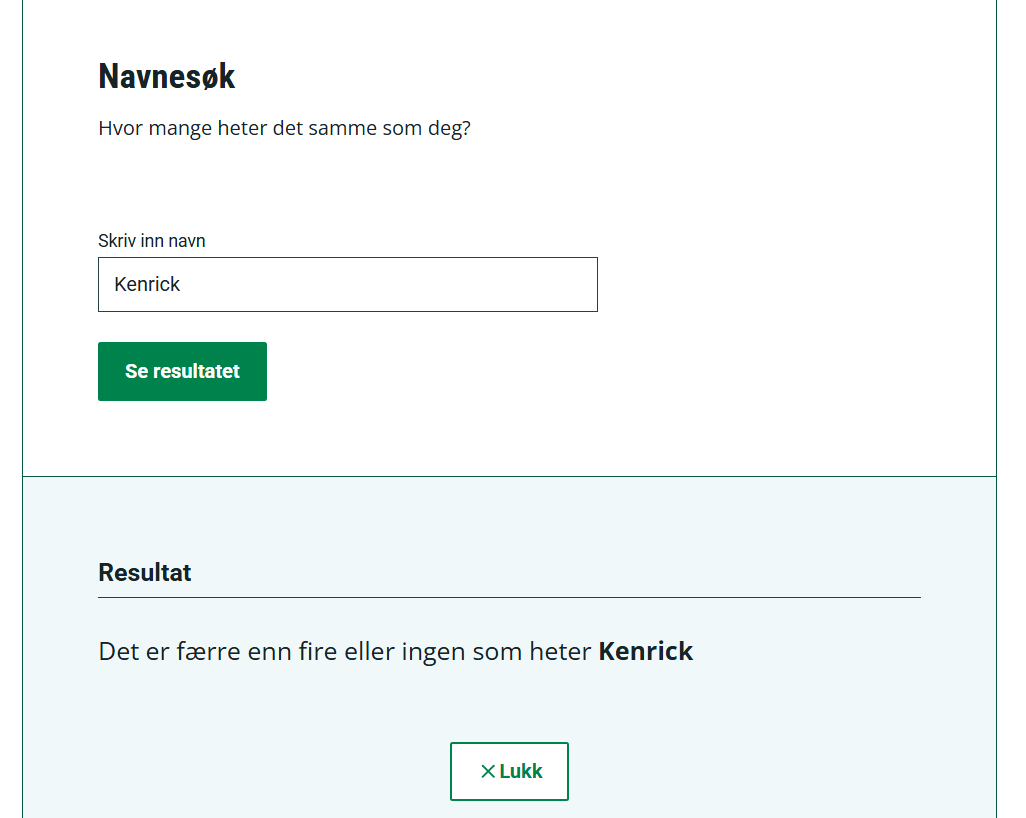Click the Kenrick text inside the input
The height and width of the screenshot is (818, 1026).
coord(147,284)
